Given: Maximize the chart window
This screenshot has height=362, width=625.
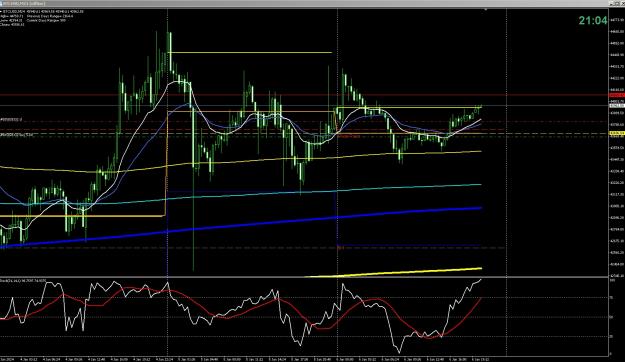Looking at the screenshot, I should 616,4.
